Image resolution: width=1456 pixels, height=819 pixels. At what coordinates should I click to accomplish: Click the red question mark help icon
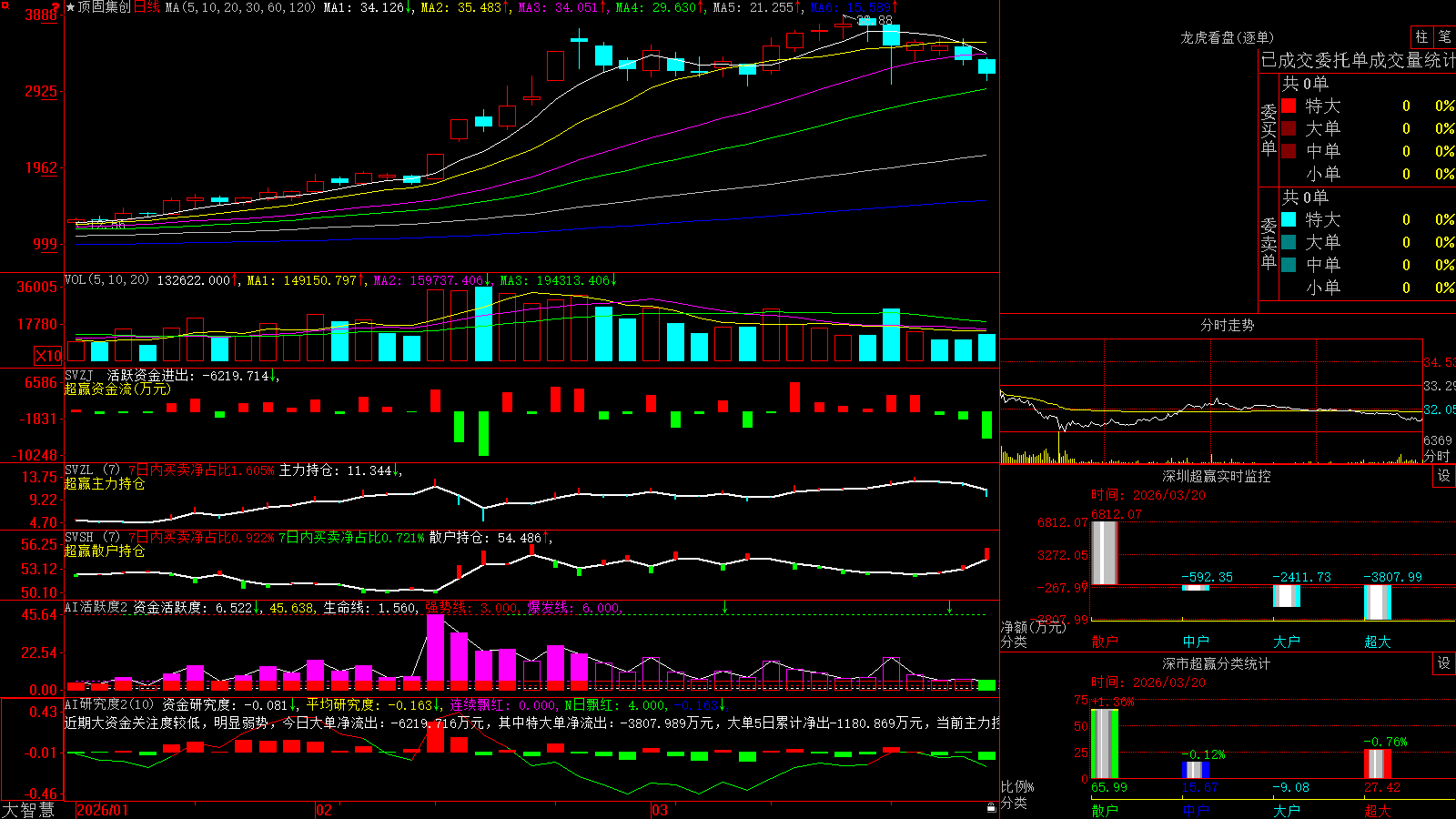tap(56, 6)
